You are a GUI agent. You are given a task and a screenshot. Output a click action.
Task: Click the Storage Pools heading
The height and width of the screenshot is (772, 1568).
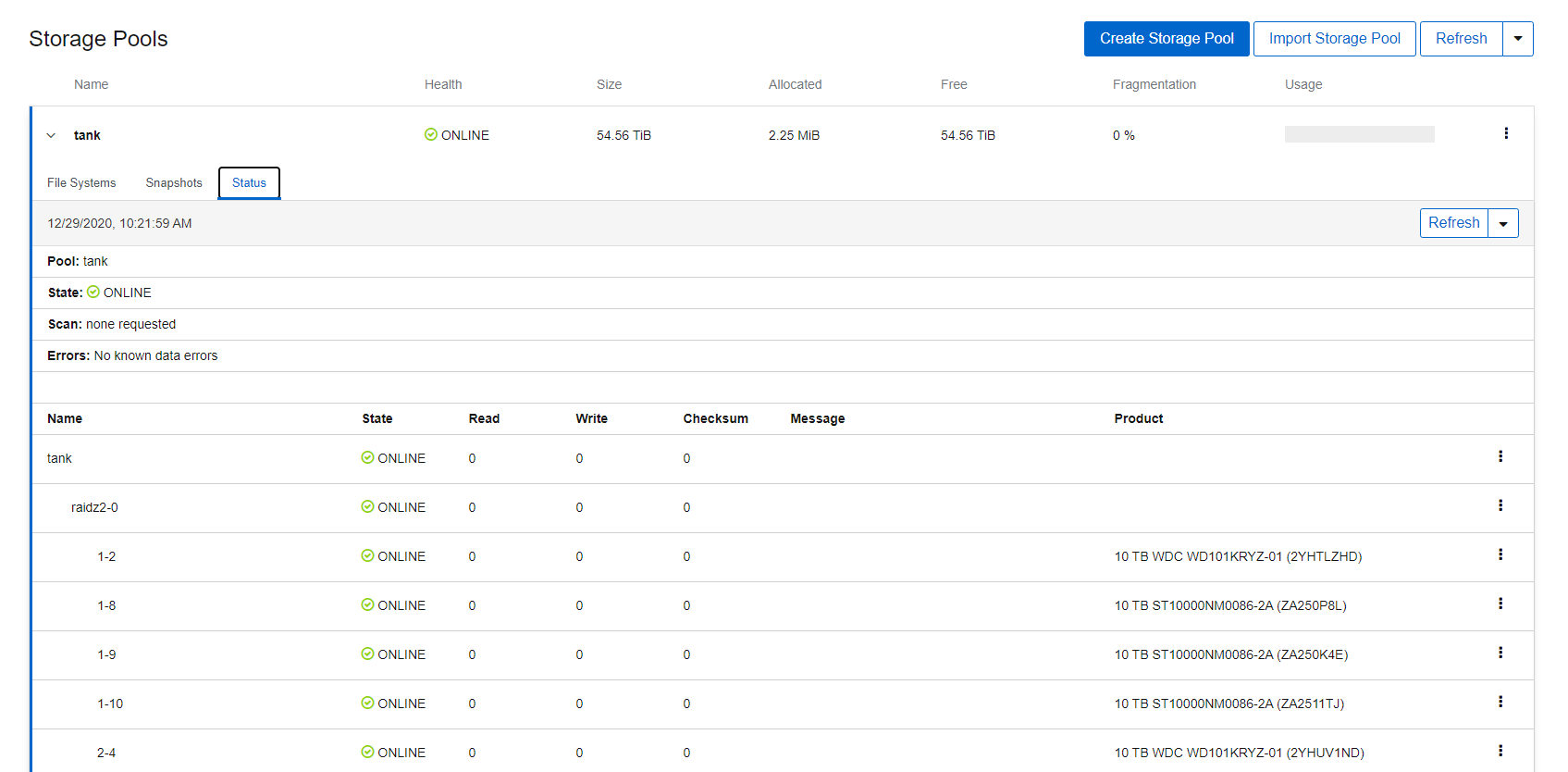(98, 39)
